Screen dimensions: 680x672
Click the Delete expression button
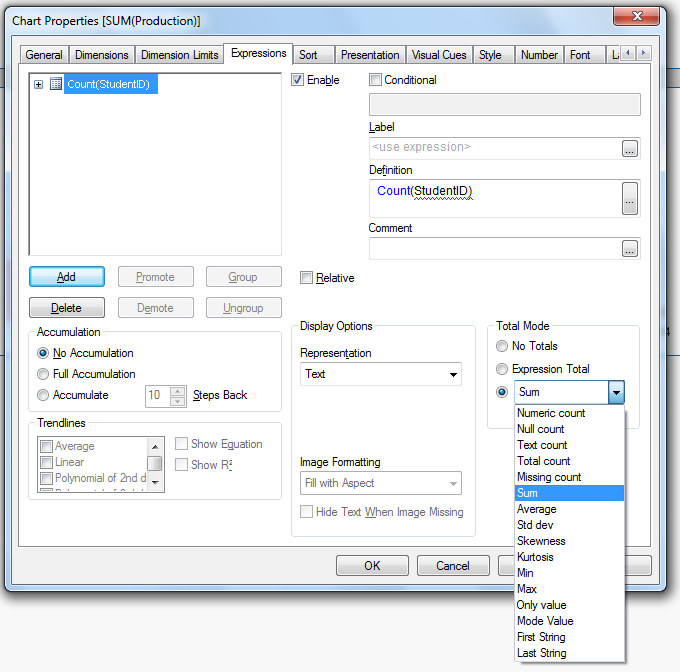point(67,308)
